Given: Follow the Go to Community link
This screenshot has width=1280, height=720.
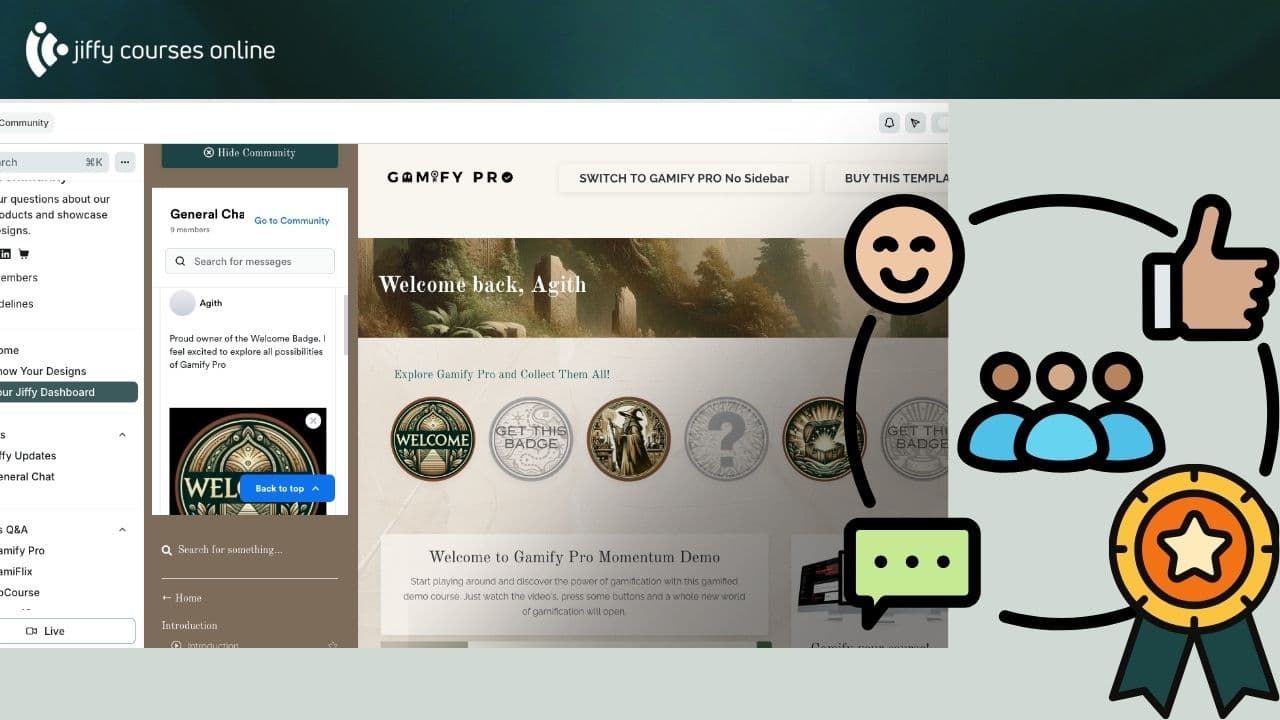Looking at the screenshot, I should click(x=291, y=221).
